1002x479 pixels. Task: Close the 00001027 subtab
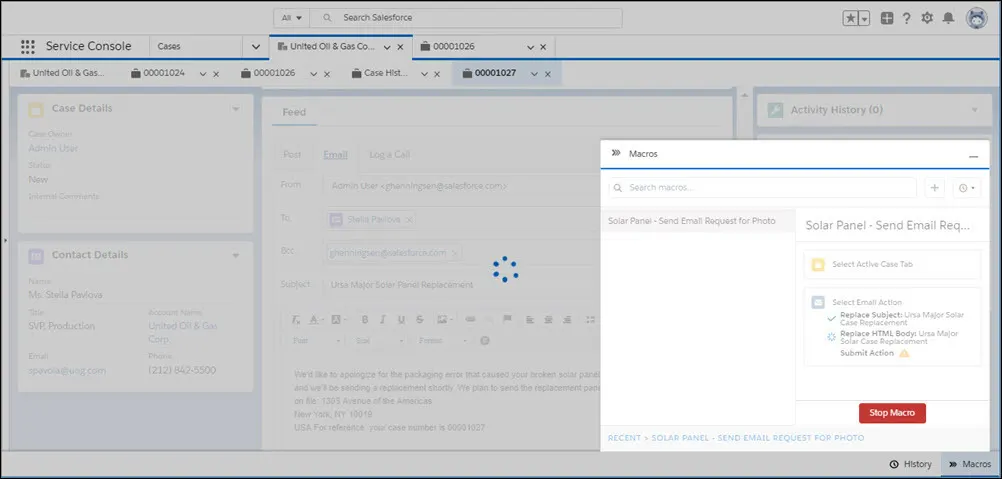(x=548, y=74)
